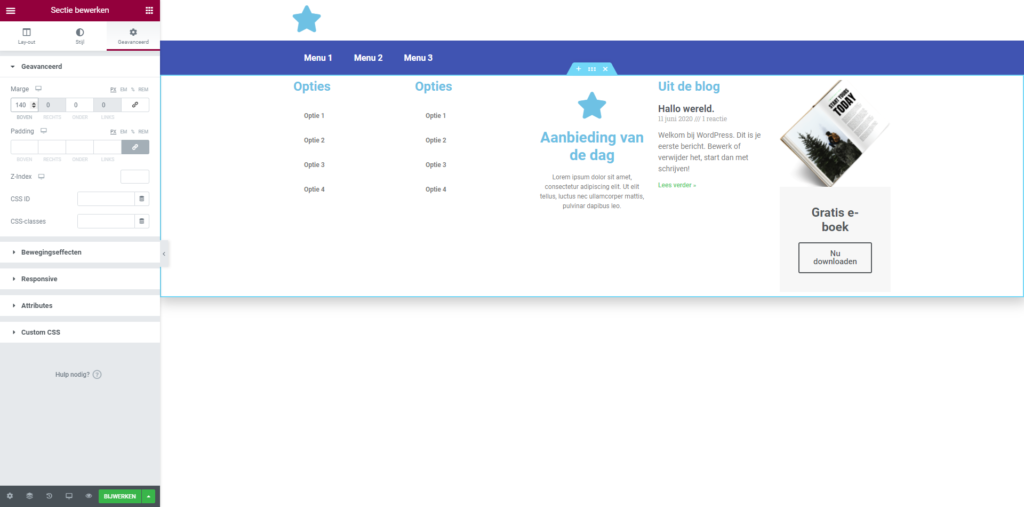Click the Padding Links input field
The width and height of the screenshot is (1024, 507).
click(x=107, y=147)
